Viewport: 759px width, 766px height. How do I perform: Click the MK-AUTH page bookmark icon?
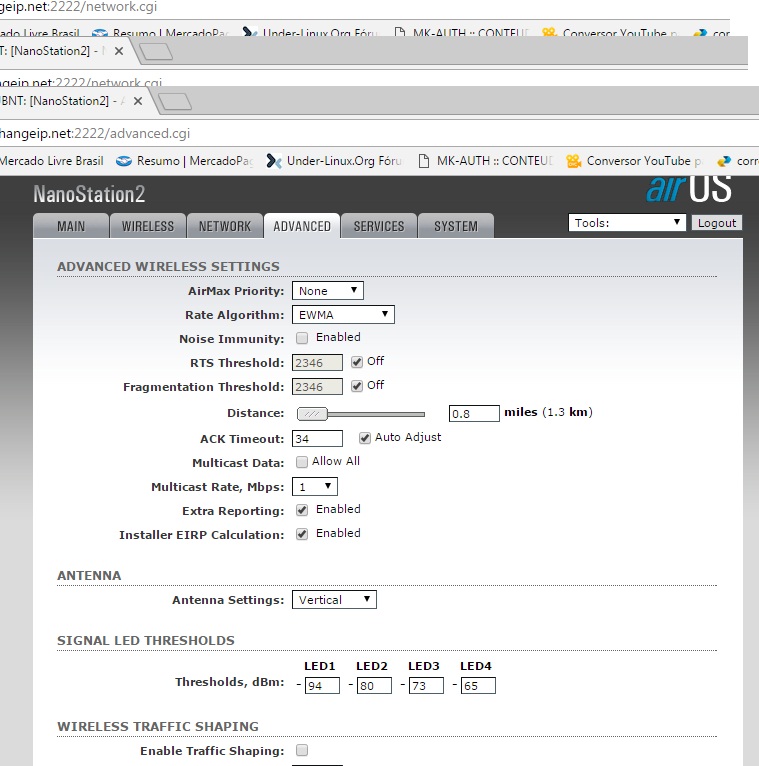(424, 161)
